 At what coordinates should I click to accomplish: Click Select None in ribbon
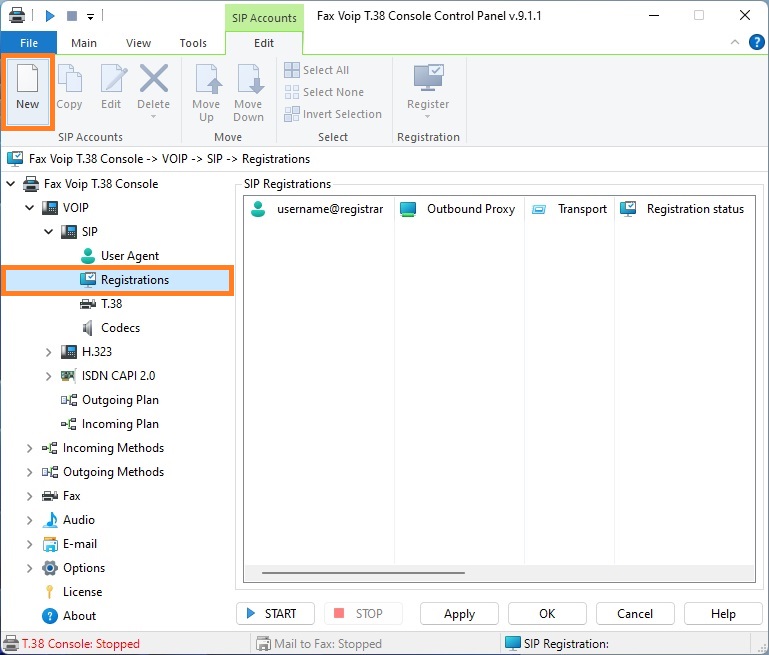coord(324,92)
